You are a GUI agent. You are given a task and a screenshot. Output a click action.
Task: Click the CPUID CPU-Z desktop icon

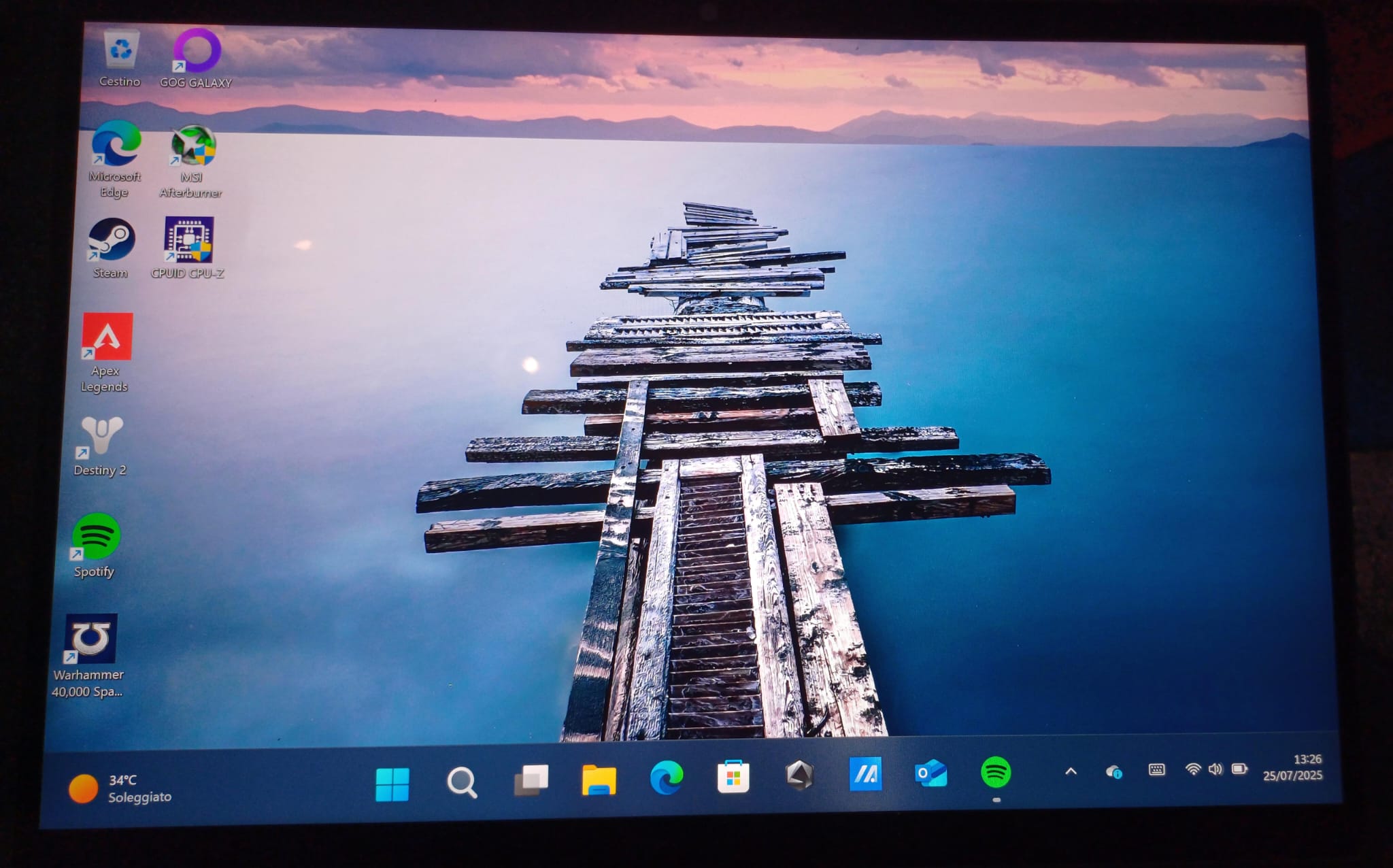[x=189, y=239]
